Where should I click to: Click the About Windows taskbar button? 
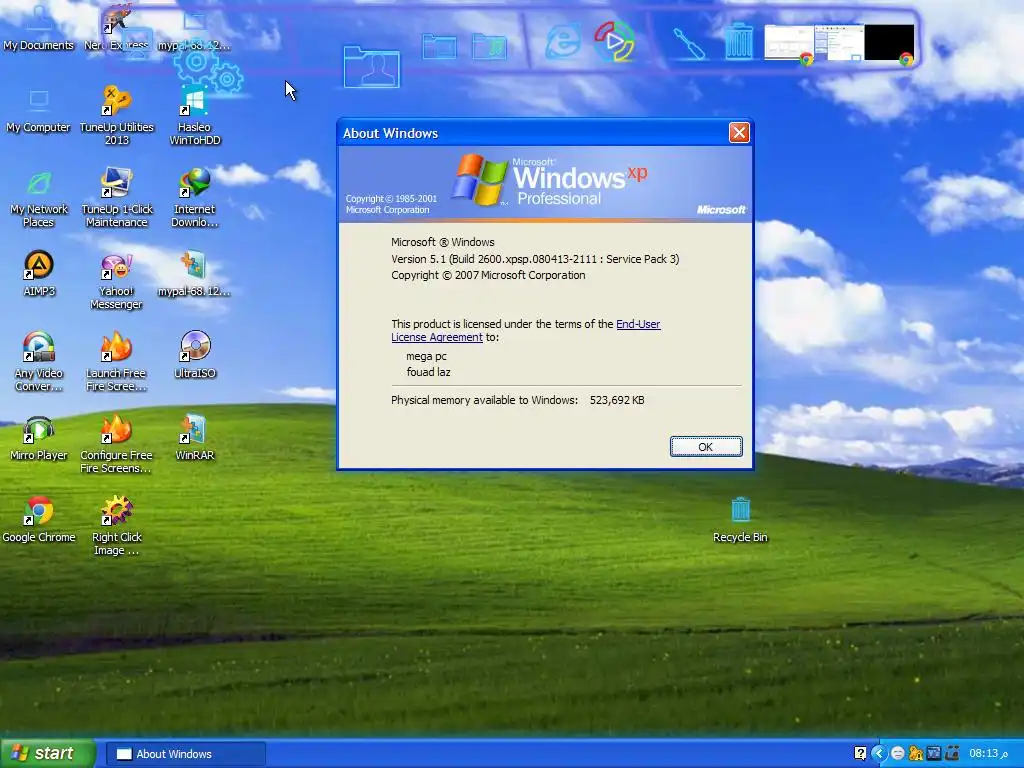click(185, 754)
